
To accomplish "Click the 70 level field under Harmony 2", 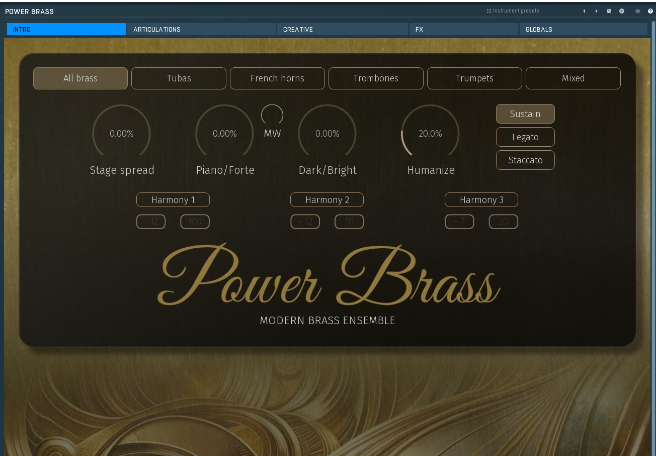I will click(349, 221).
